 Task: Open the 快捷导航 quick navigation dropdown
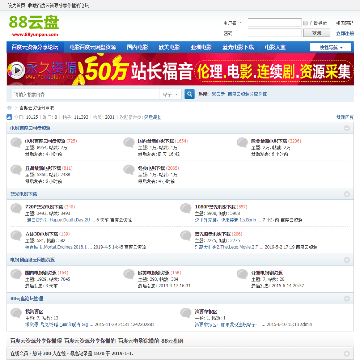coord(330,47)
